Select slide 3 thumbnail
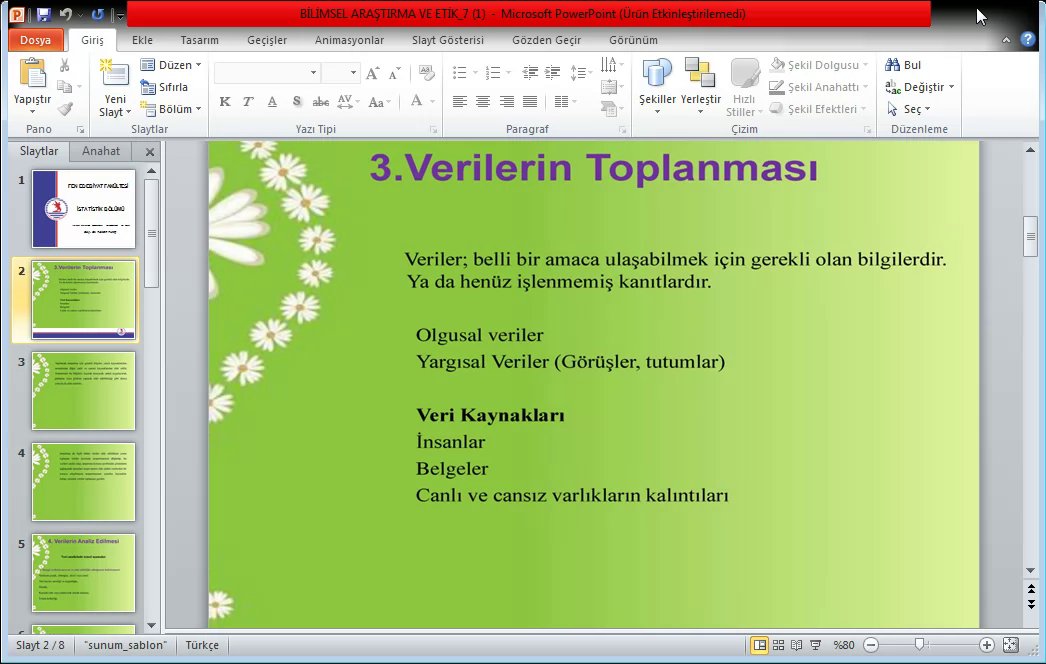This screenshot has width=1046, height=664. (83, 391)
